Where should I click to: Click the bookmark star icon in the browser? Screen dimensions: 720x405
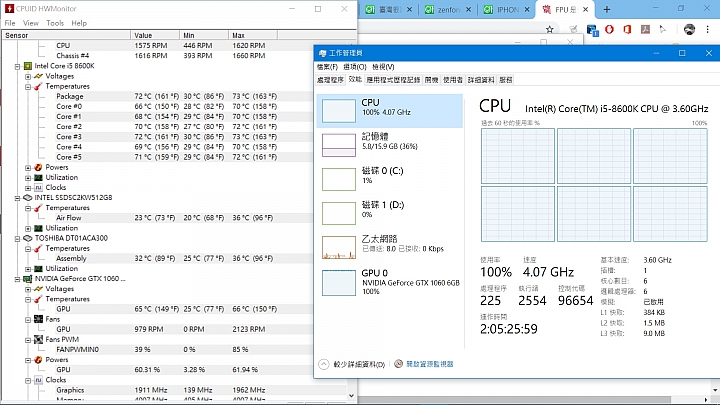click(550, 29)
